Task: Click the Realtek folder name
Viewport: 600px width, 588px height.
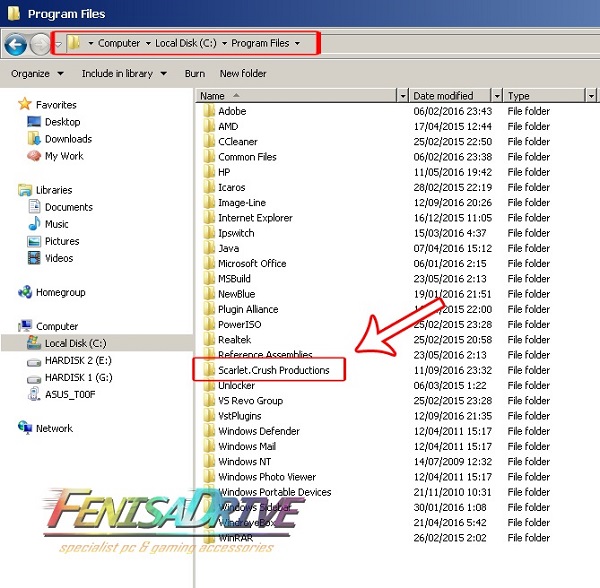Action: [235, 340]
